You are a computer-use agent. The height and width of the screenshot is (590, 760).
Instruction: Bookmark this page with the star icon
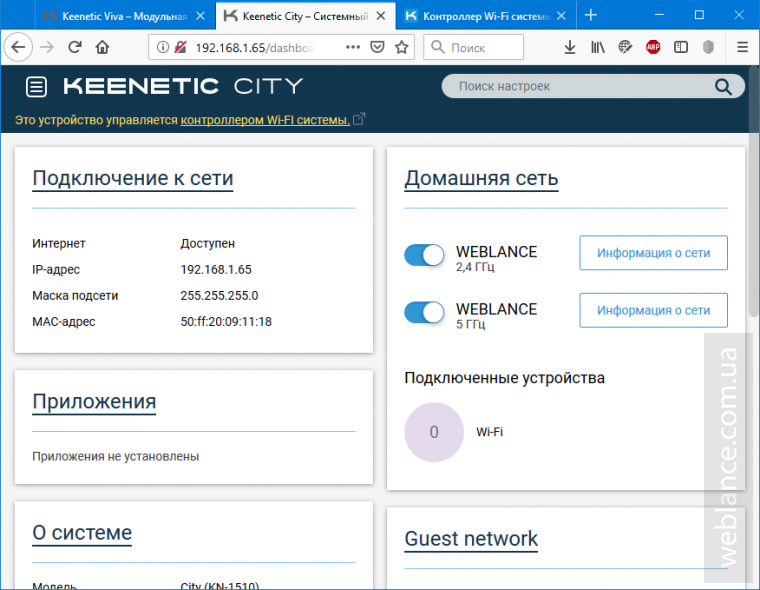tap(401, 47)
